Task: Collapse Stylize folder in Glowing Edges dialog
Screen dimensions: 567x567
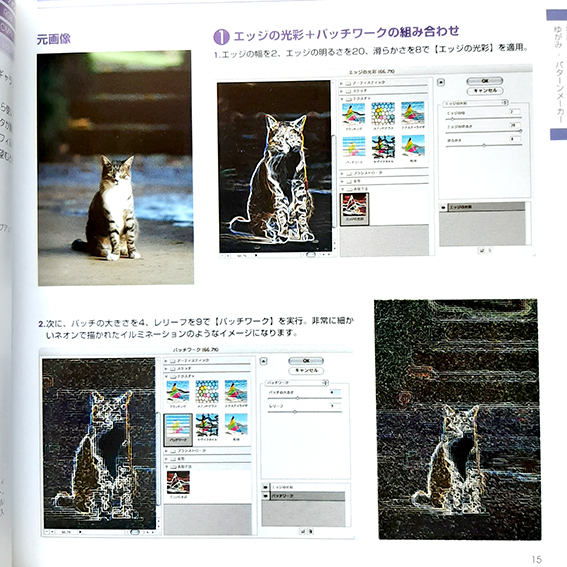Action: [x=342, y=189]
